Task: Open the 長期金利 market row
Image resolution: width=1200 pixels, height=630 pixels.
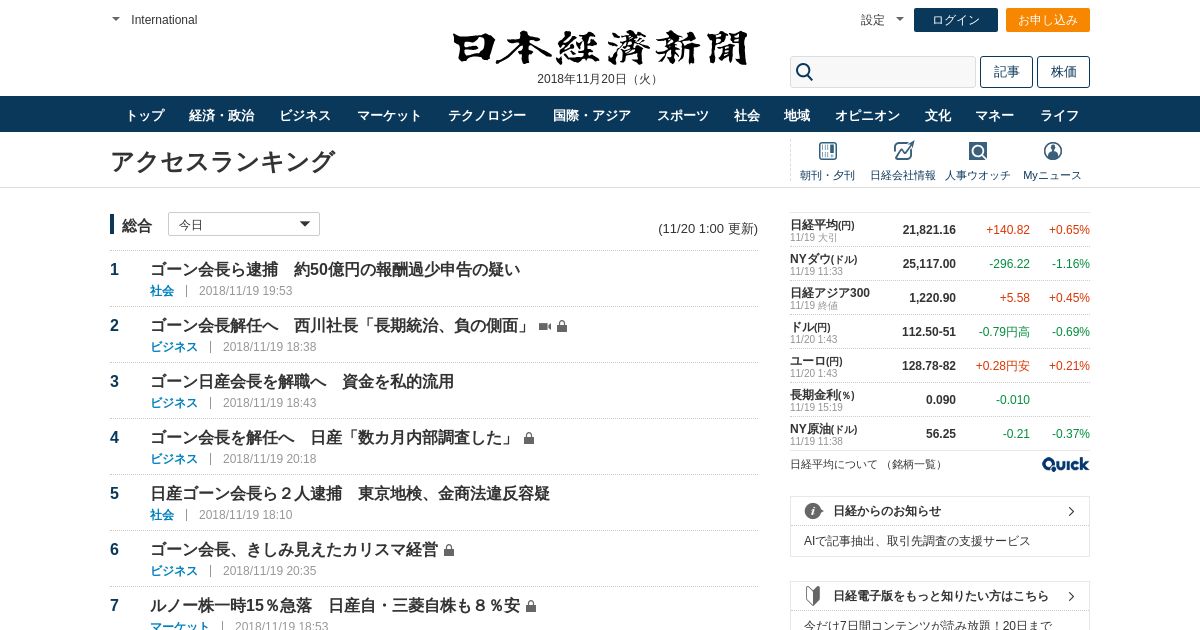Action: click(940, 400)
